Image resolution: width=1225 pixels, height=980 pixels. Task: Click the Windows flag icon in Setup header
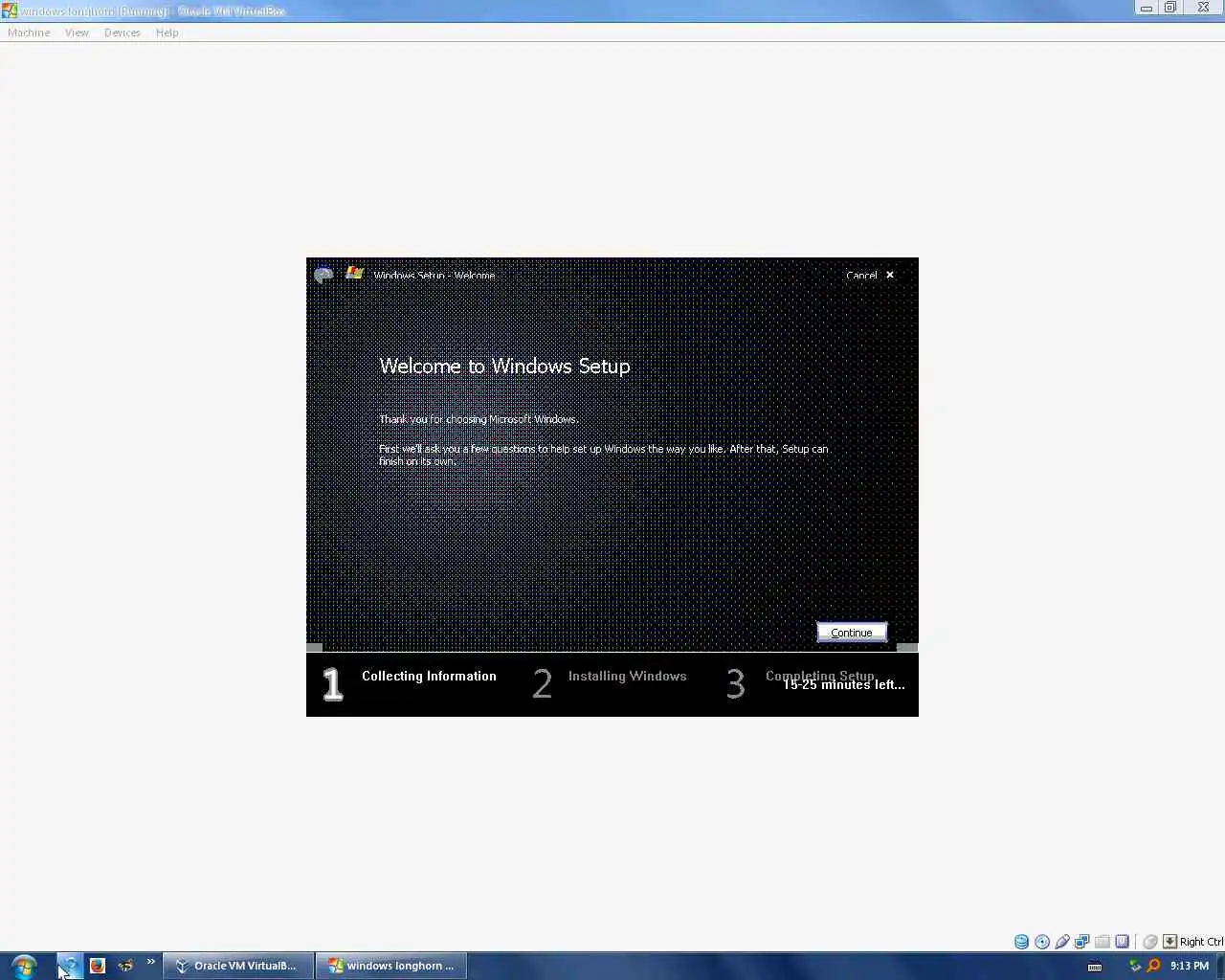[x=354, y=274]
